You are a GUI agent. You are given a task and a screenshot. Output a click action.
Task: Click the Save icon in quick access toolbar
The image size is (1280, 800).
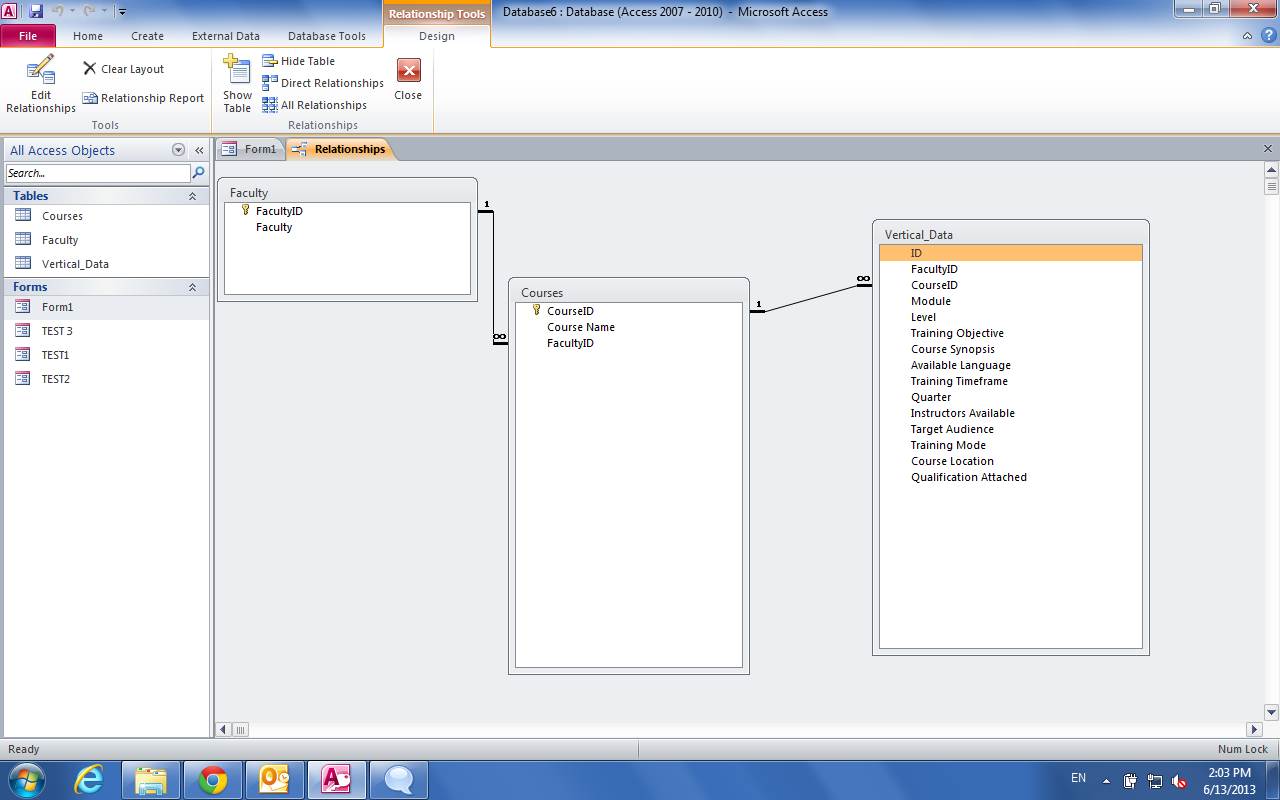[x=36, y=11]
